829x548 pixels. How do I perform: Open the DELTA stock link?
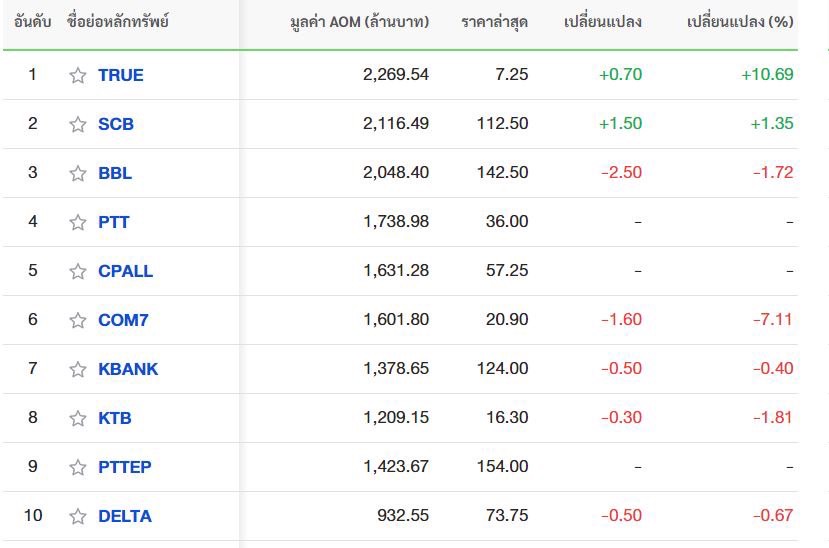pyautogui.click(x=125, y=516)
